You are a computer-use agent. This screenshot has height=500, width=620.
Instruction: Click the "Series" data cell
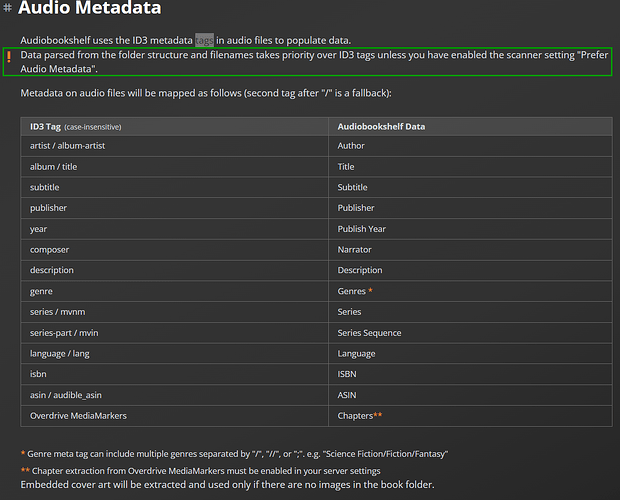click(470, 312)
